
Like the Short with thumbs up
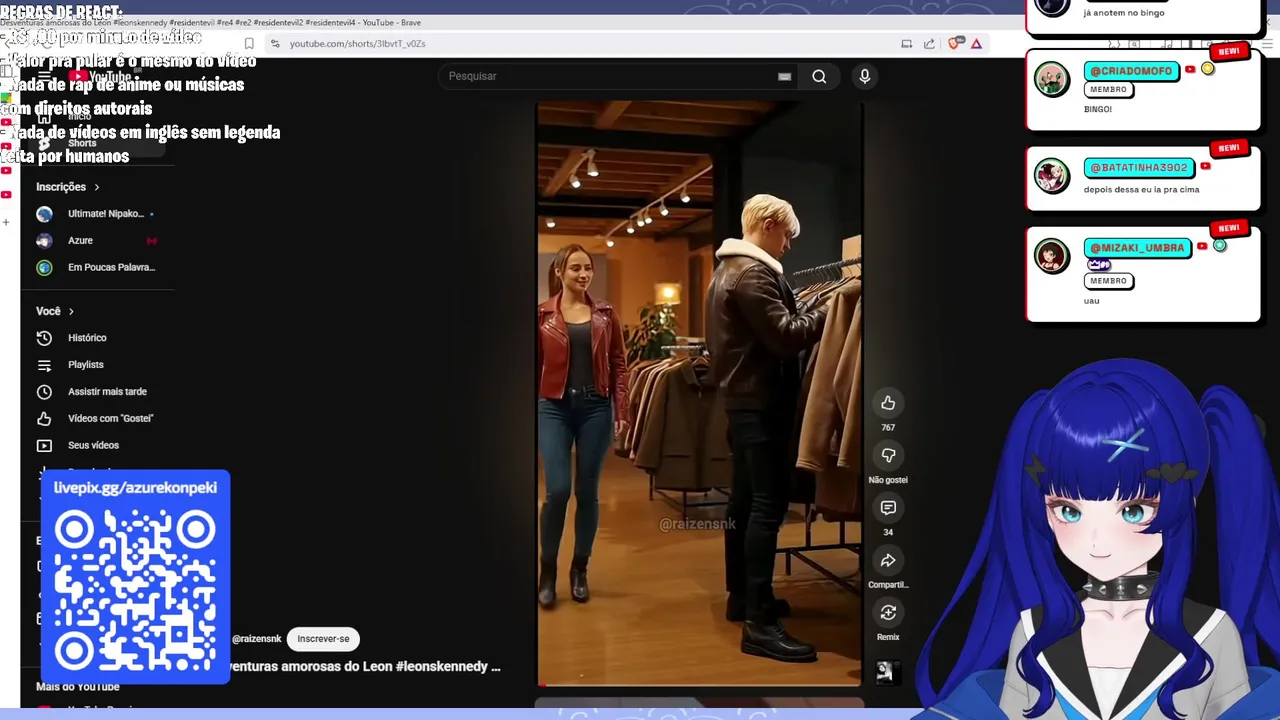click(x=888, y=403)
